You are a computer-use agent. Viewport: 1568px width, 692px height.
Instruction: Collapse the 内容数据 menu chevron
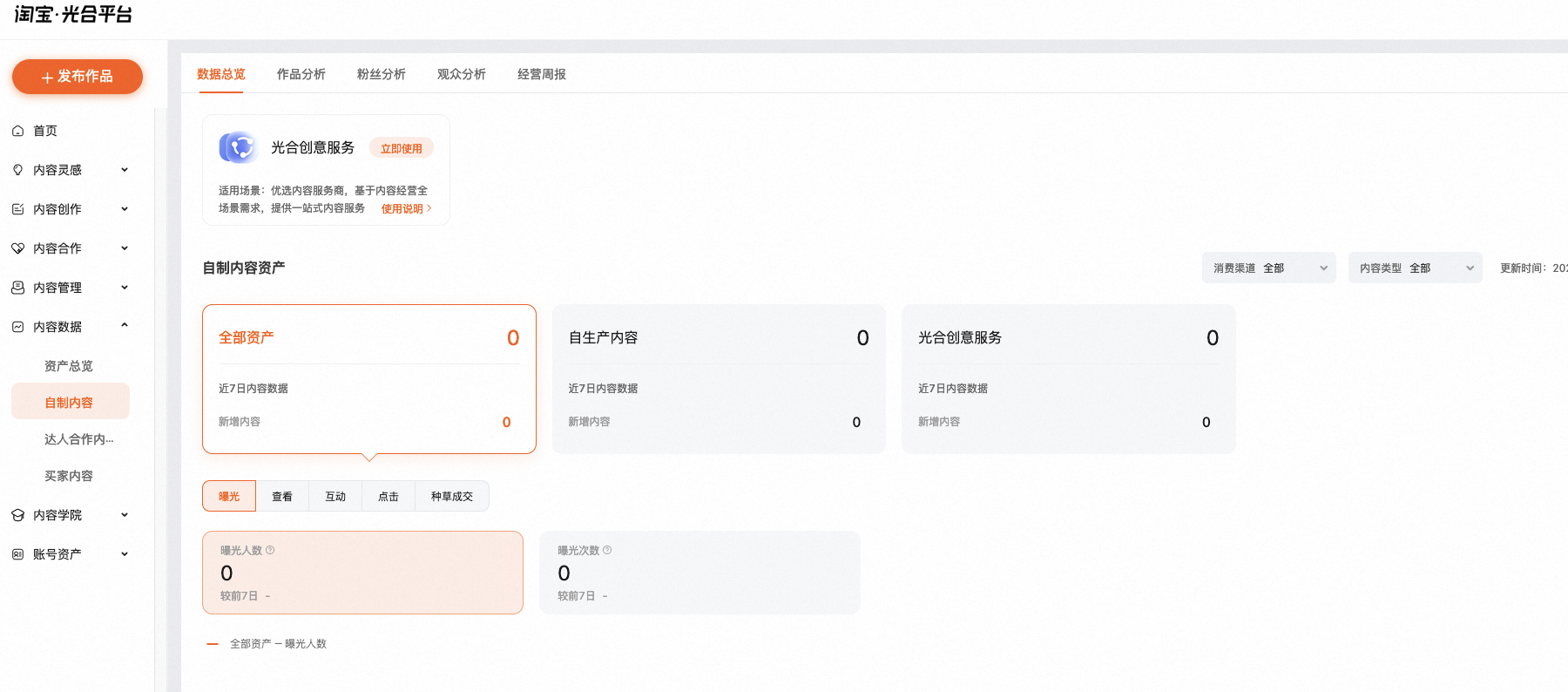coord(125,326)
